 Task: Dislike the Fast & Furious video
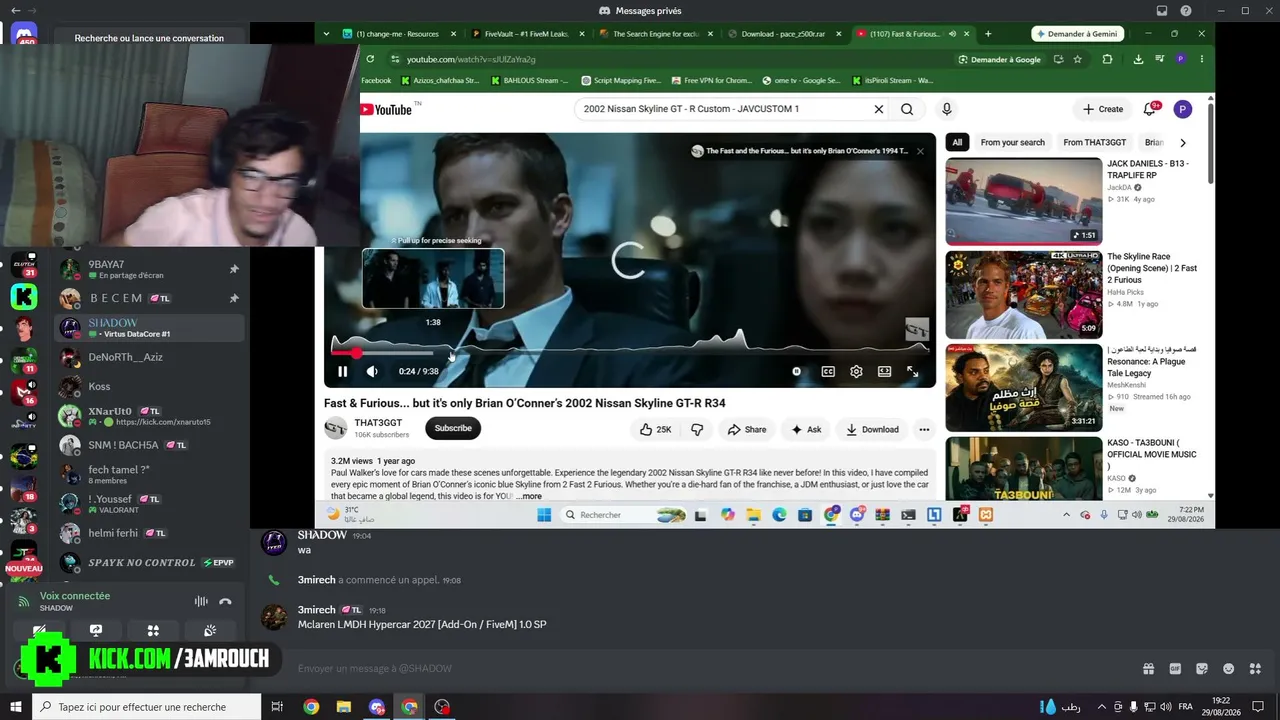click(x=697, y=429)
